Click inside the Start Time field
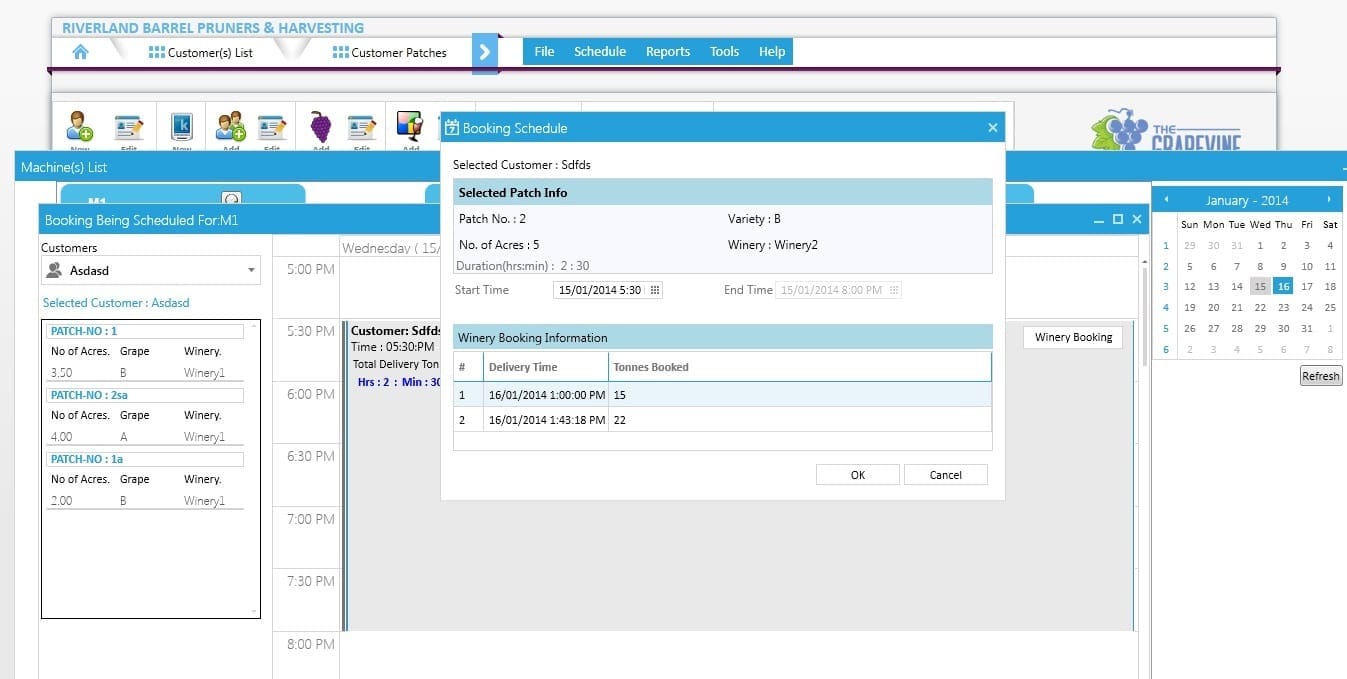This screenshot has height=679, width=1347. (600, 290)
